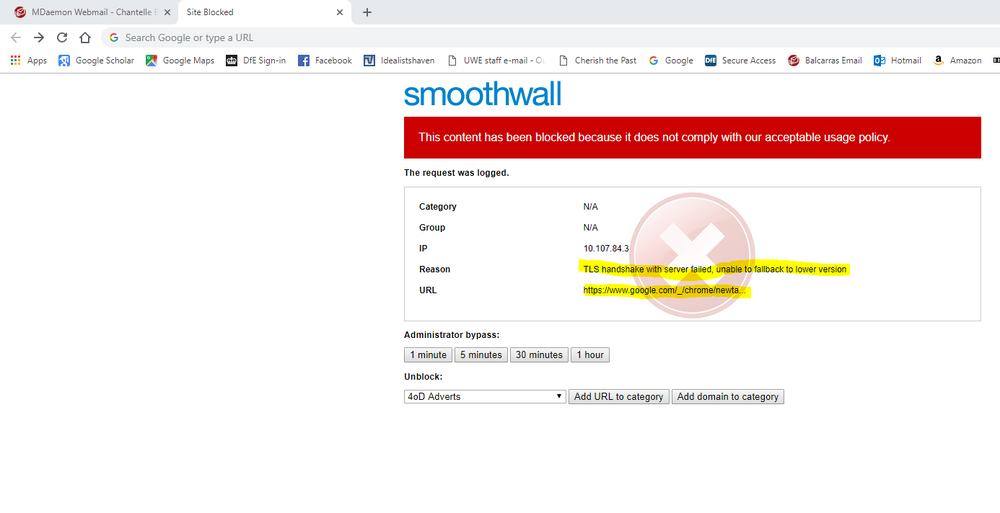The width and height of the screenshot is (1000, 513).
Task: Switch to the MDaemon Webmail tab
Action: pos(89,12)
